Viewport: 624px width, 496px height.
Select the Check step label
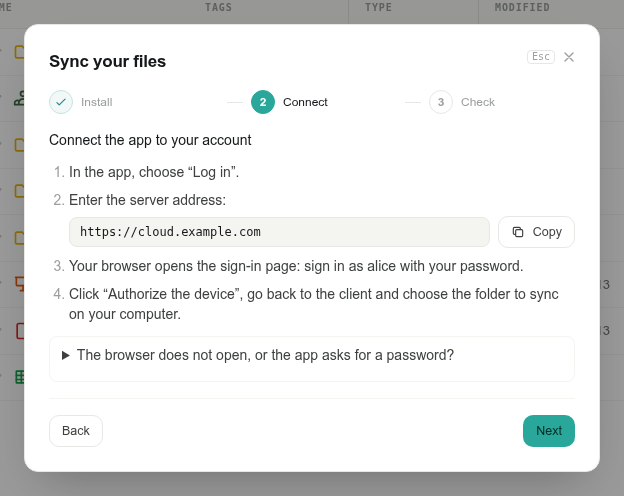(478, 102)
